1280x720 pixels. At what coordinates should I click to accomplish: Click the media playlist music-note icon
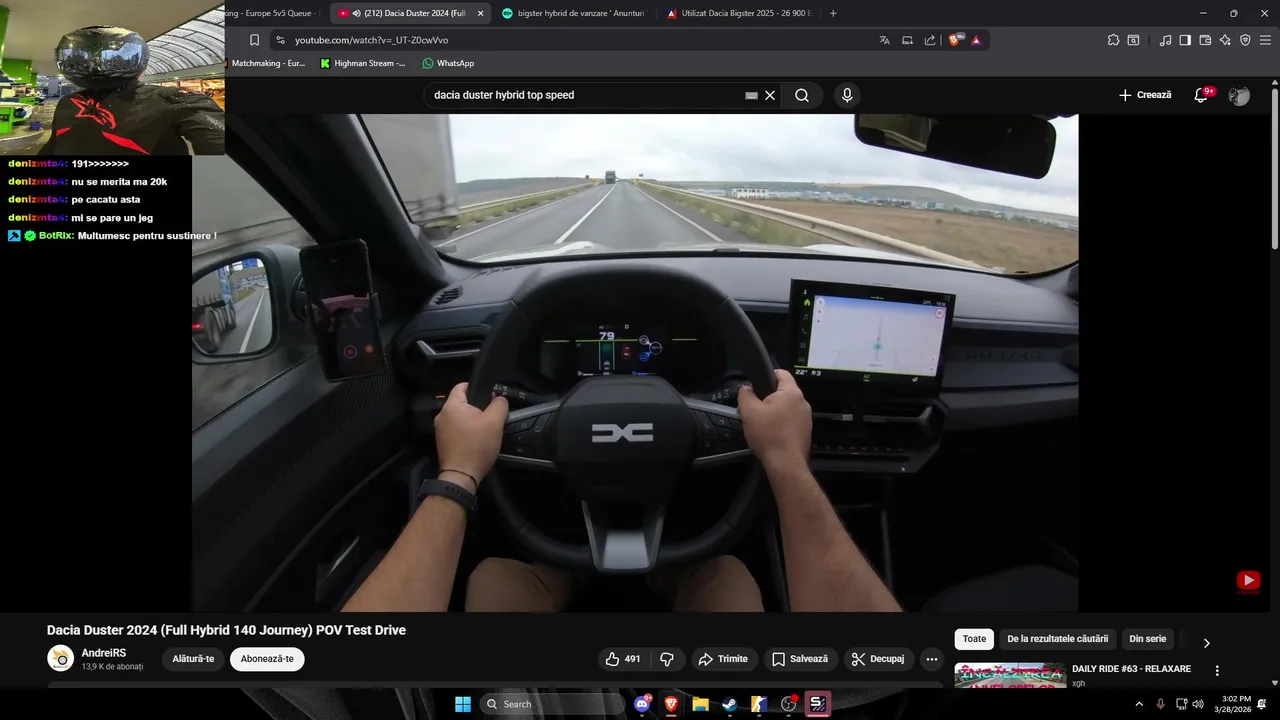coord(1165,40)
